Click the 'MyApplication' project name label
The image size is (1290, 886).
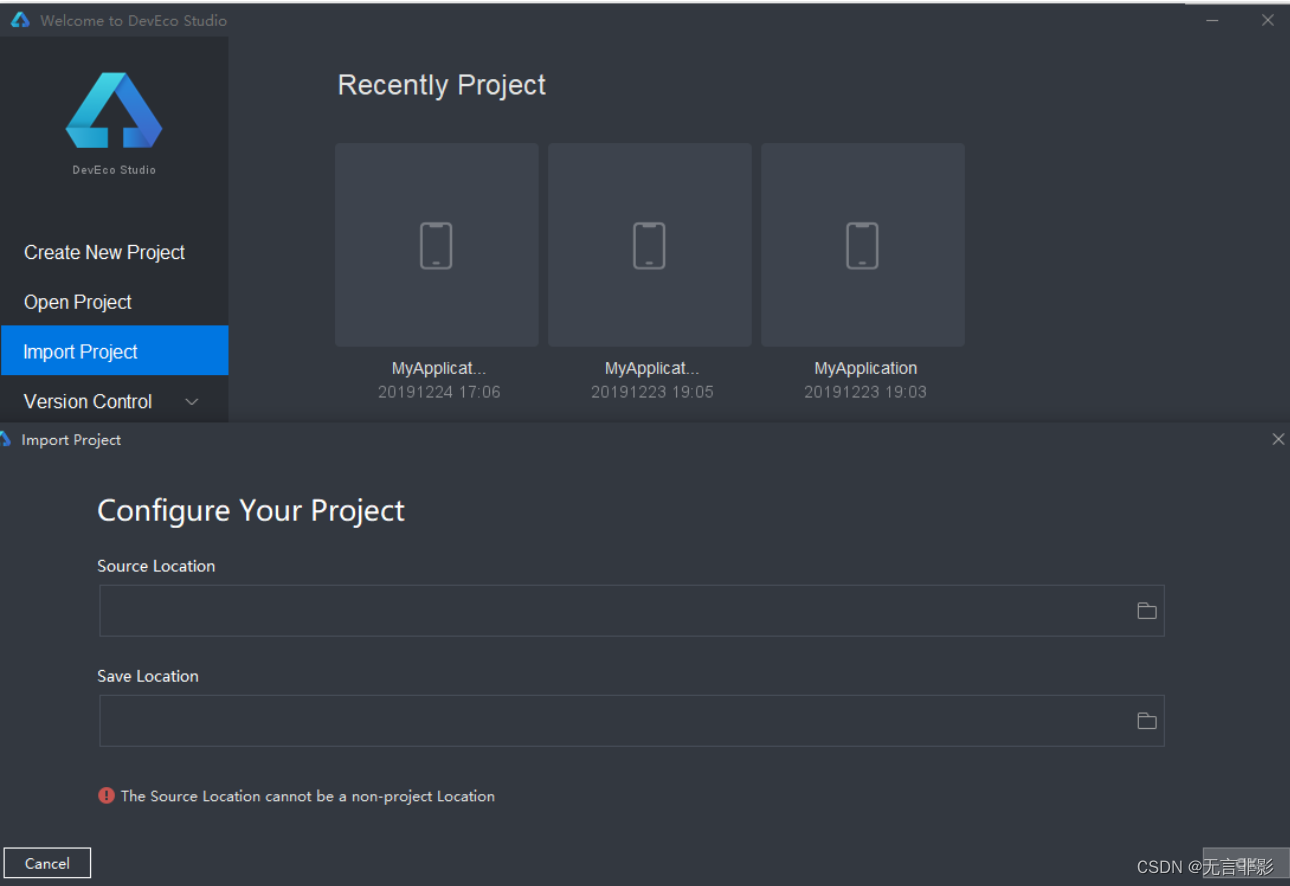point(866,368)
